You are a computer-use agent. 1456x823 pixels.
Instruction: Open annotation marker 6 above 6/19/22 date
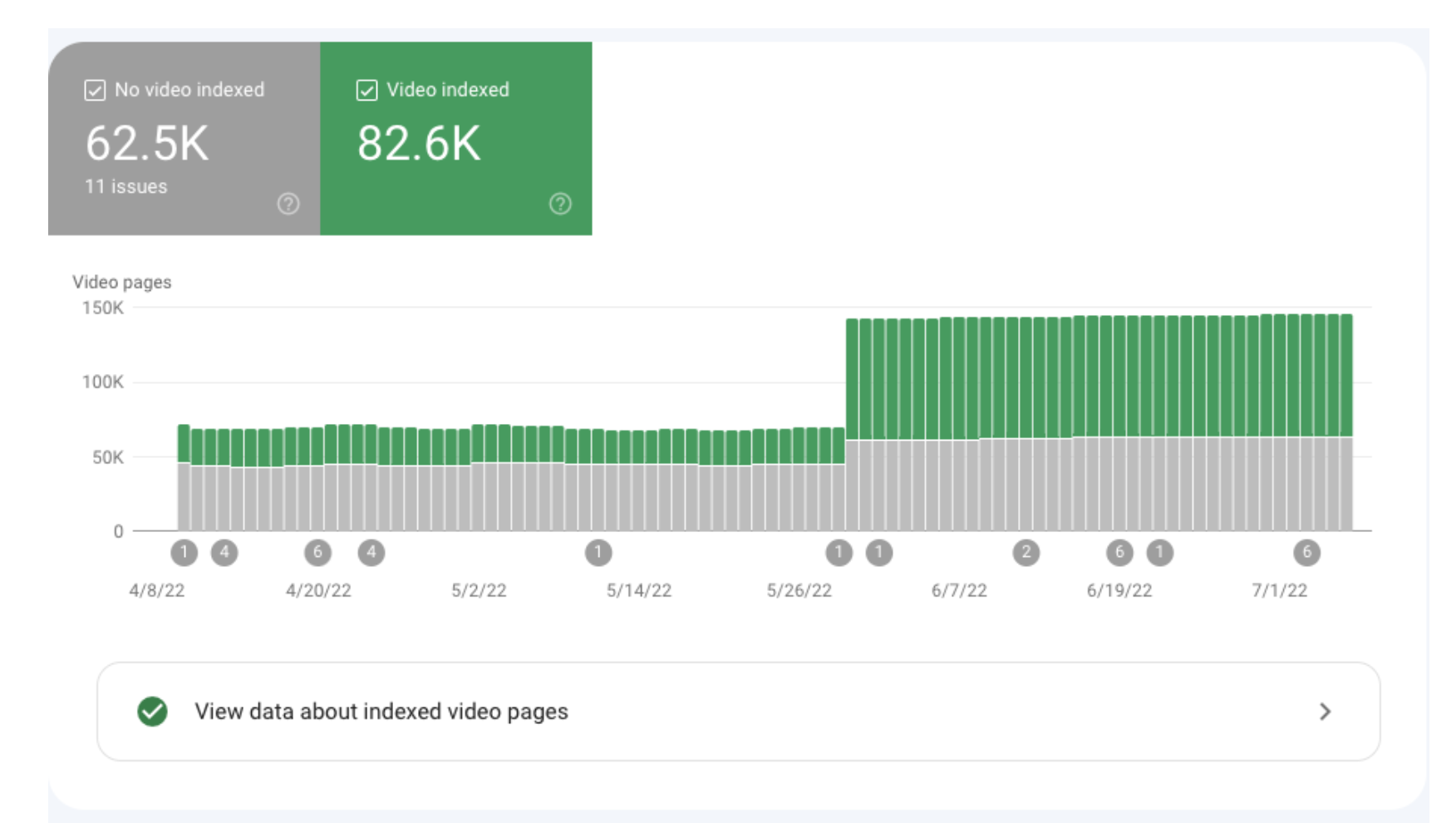click(1119, 552)
